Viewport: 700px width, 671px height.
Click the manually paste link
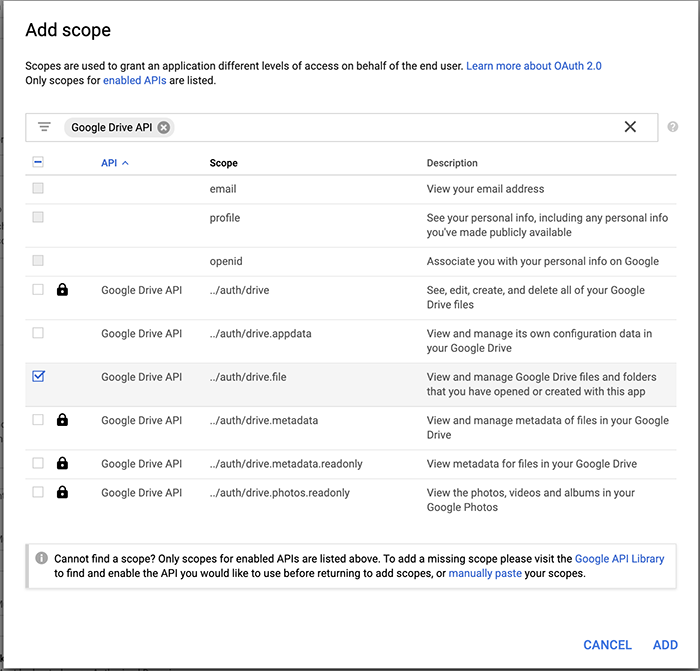[x=485, y=573]
